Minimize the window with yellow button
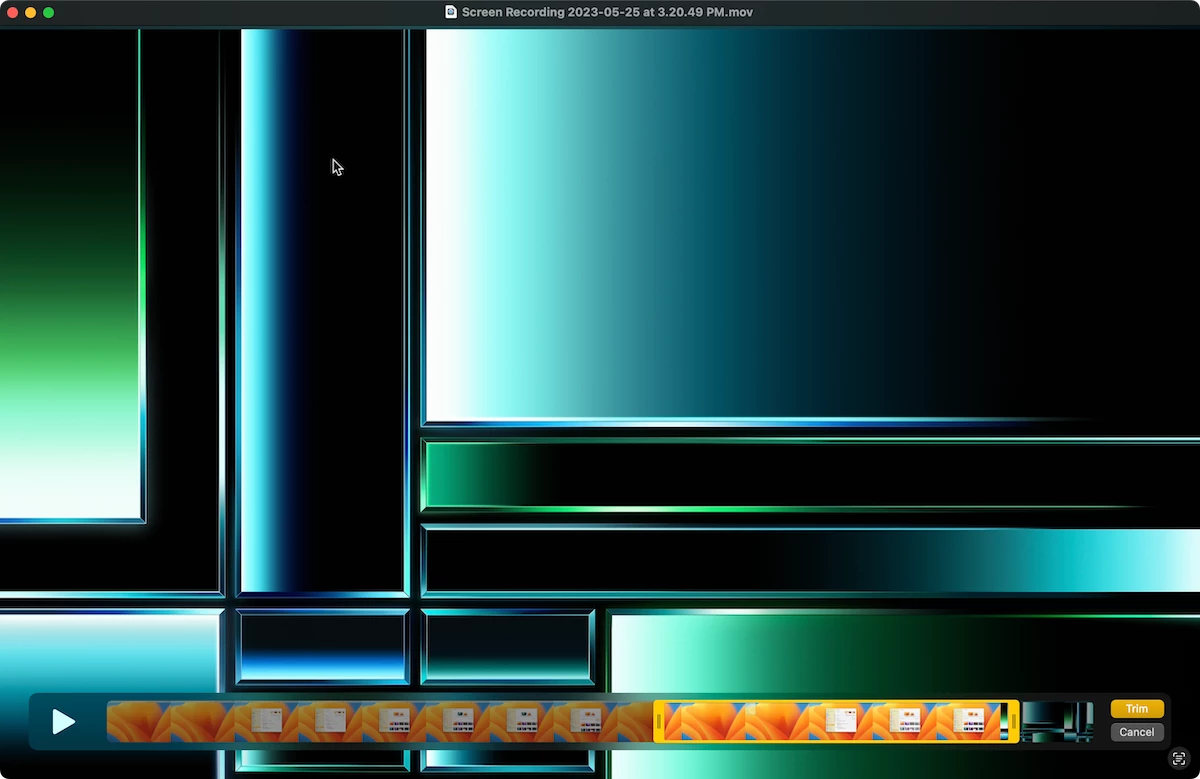This screenshot has height=779, width=1200. point(31,12)
